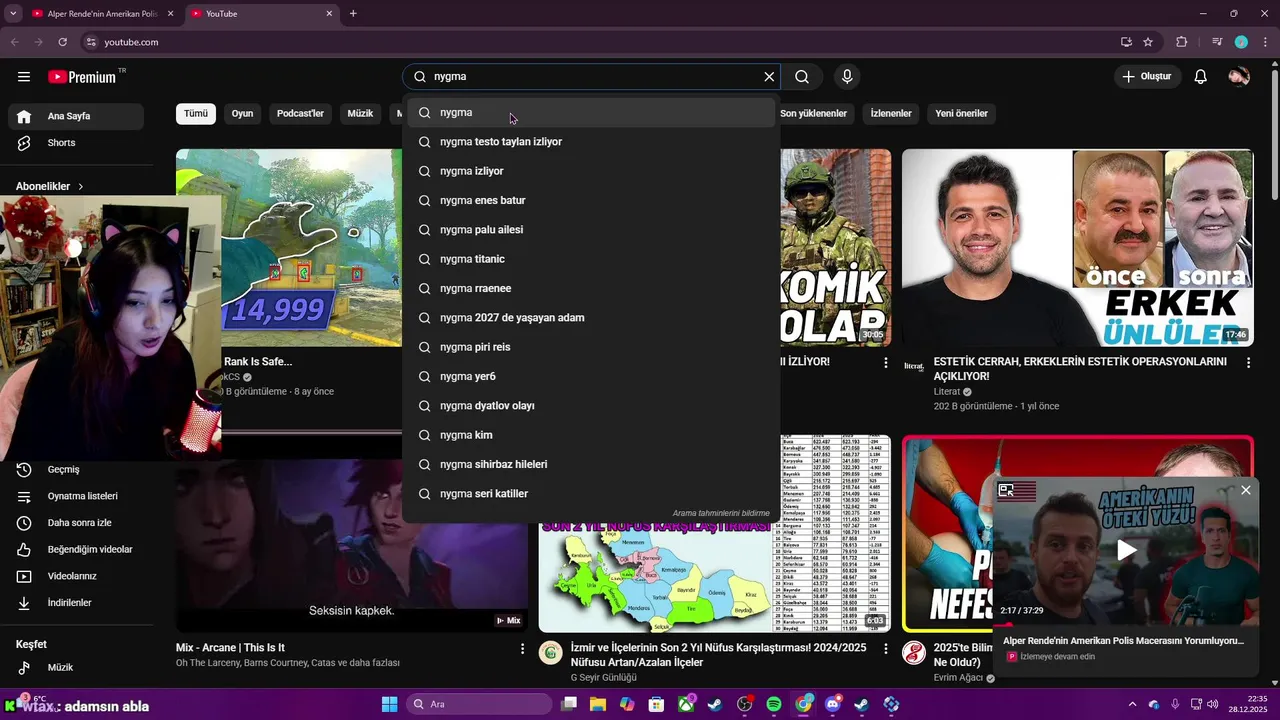Image resolution: width=1280 pixels, height=720 pixels.
Task: Play the miniplayer video
Action: [1126, 550]
